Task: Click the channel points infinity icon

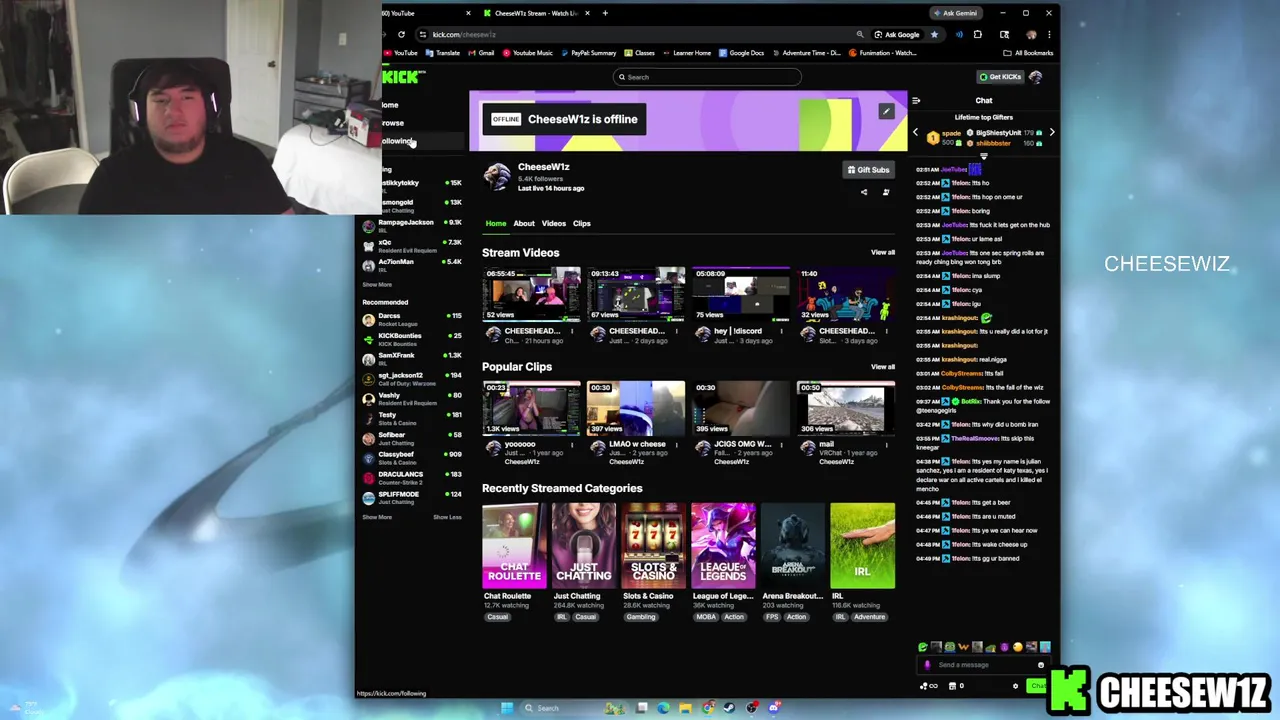Action: coord(929,686)
